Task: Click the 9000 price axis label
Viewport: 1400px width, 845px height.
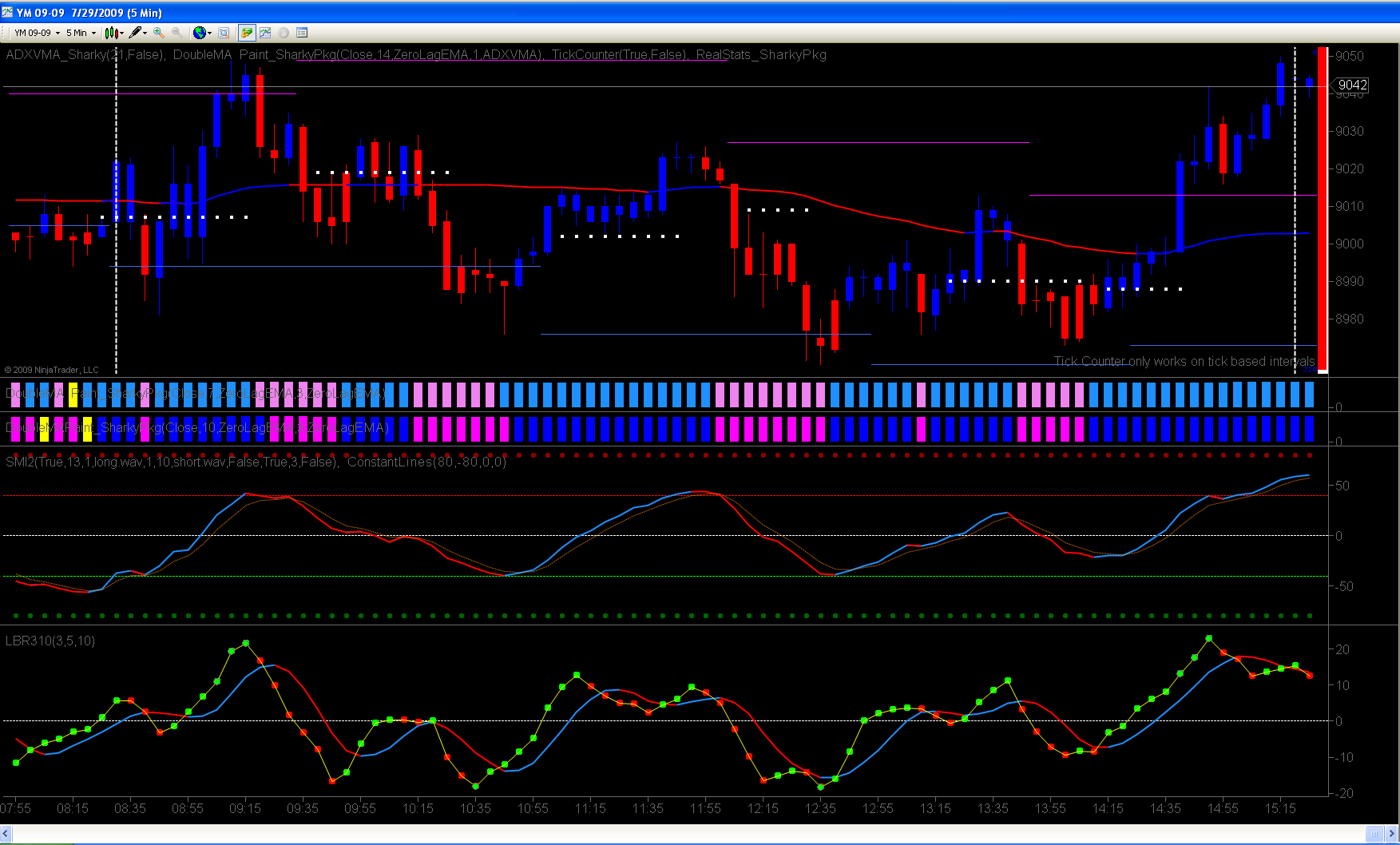Action: tap(1350, 244)
